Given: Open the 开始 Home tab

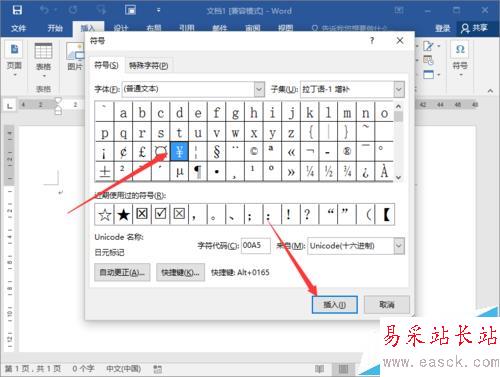Looking at the screenshot, I should point(55,28).
